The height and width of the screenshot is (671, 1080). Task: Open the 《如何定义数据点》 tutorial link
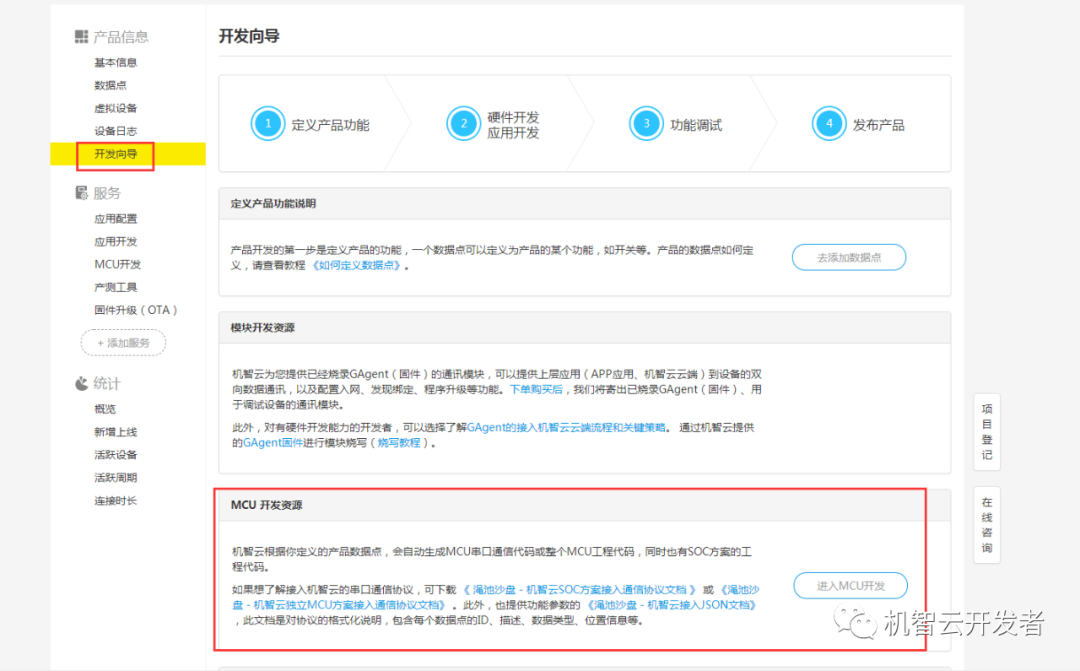(x=356, y=265)
